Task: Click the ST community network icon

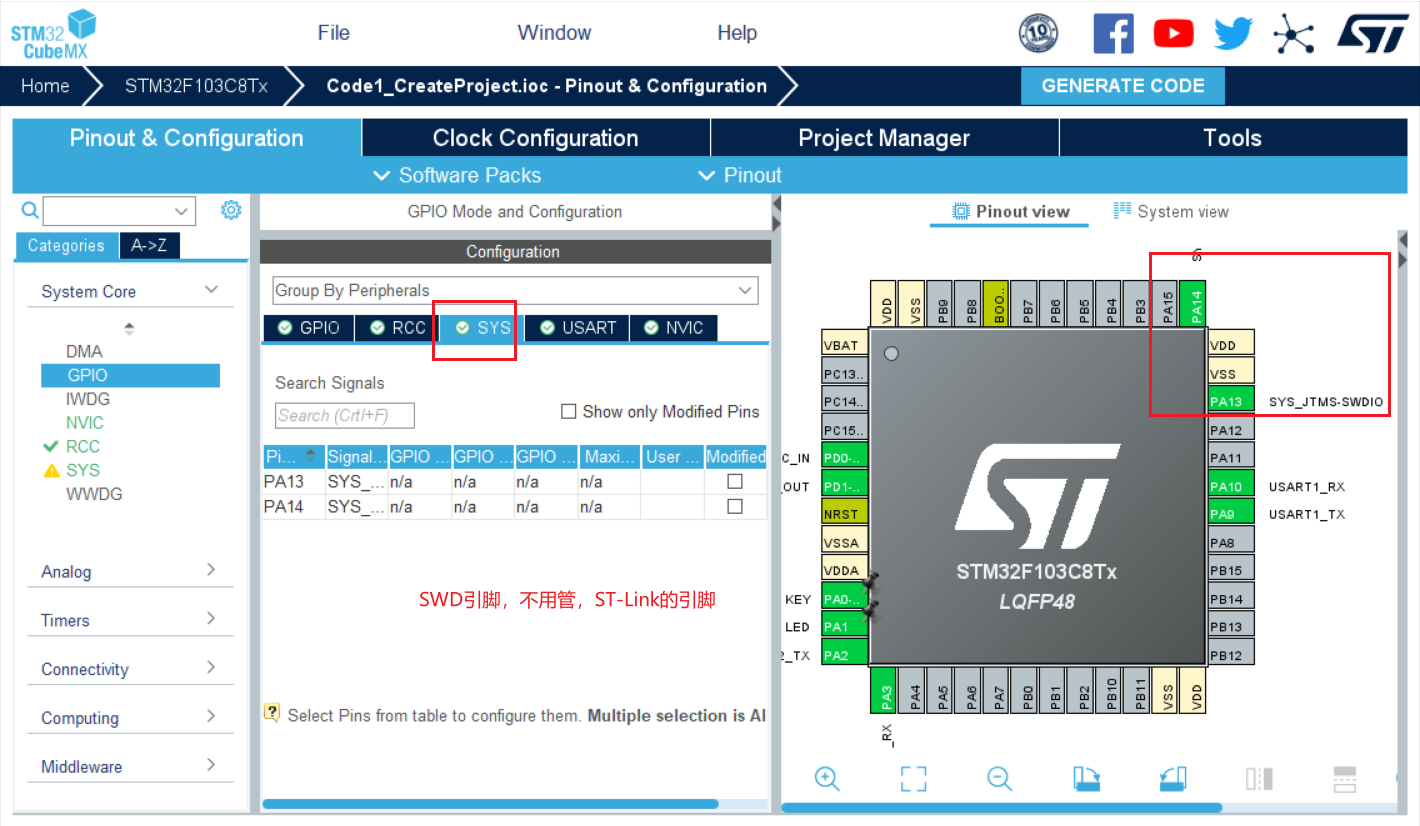Action: (x=1292, y=34)
